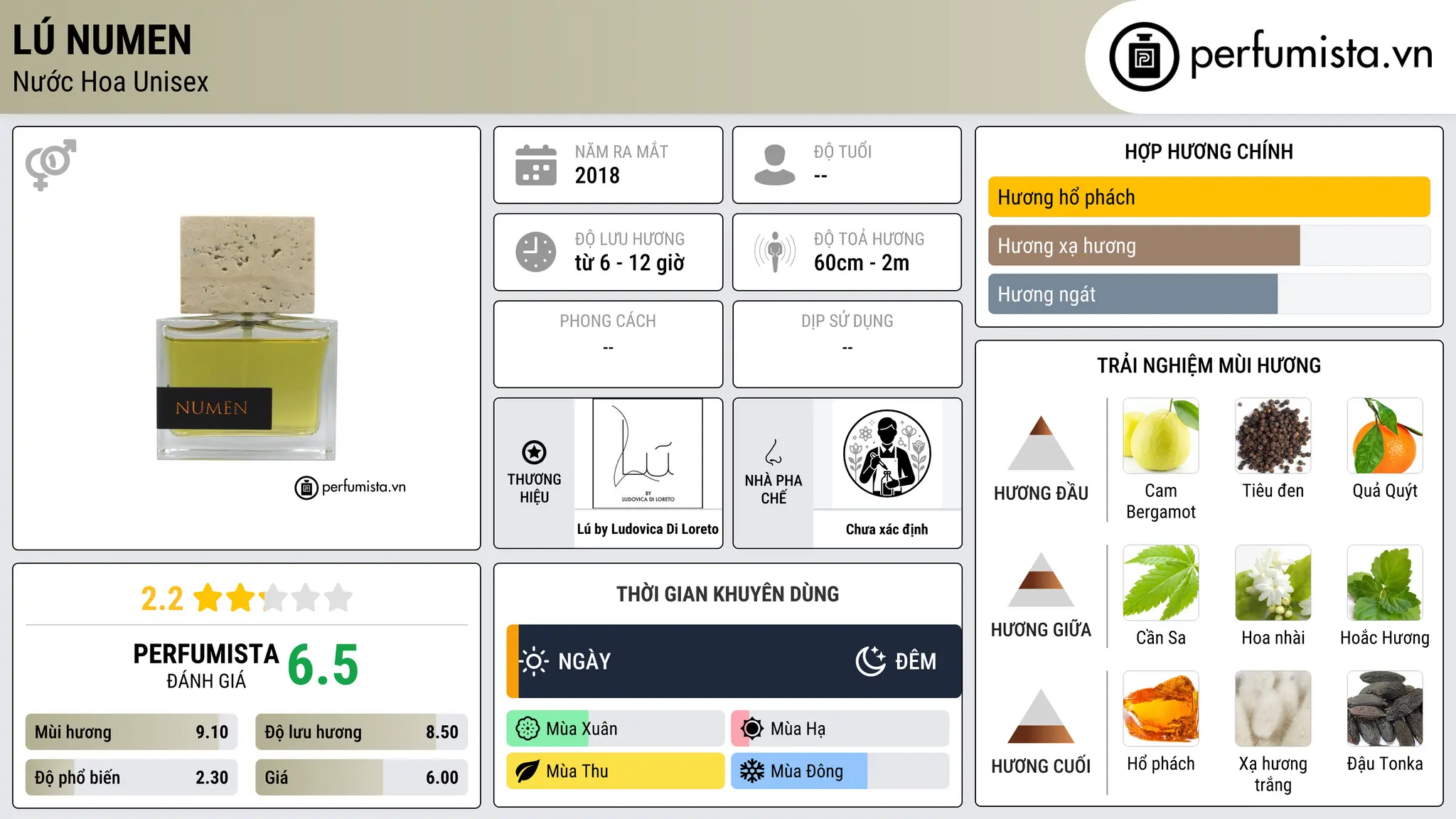This screenshot has width=1456, height=819.
Task: Click the clock icon beside Độ lưu hương
Action: coord(536,252)
